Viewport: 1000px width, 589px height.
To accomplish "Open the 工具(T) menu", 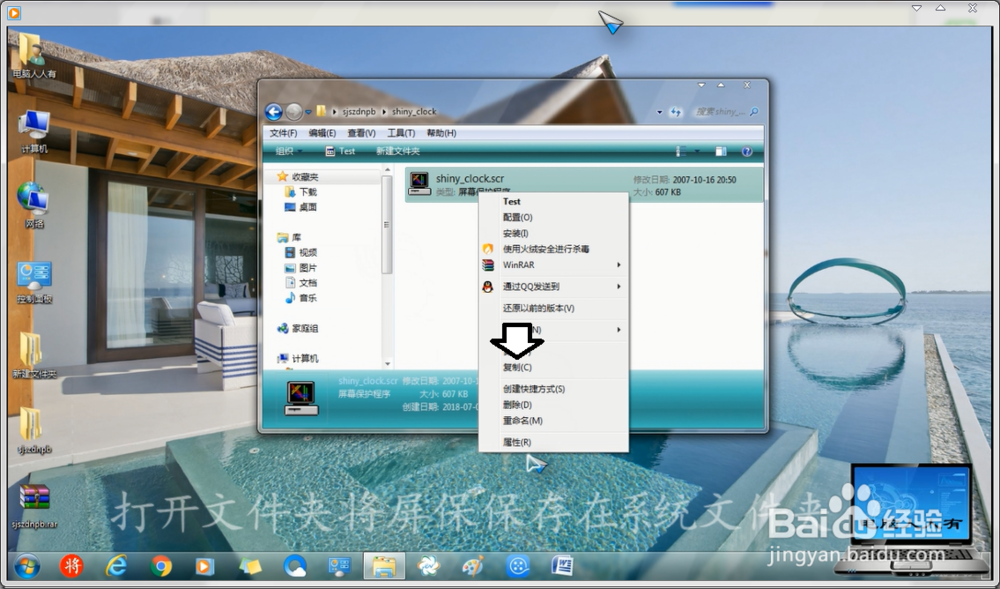I will [x=401, y=133].
